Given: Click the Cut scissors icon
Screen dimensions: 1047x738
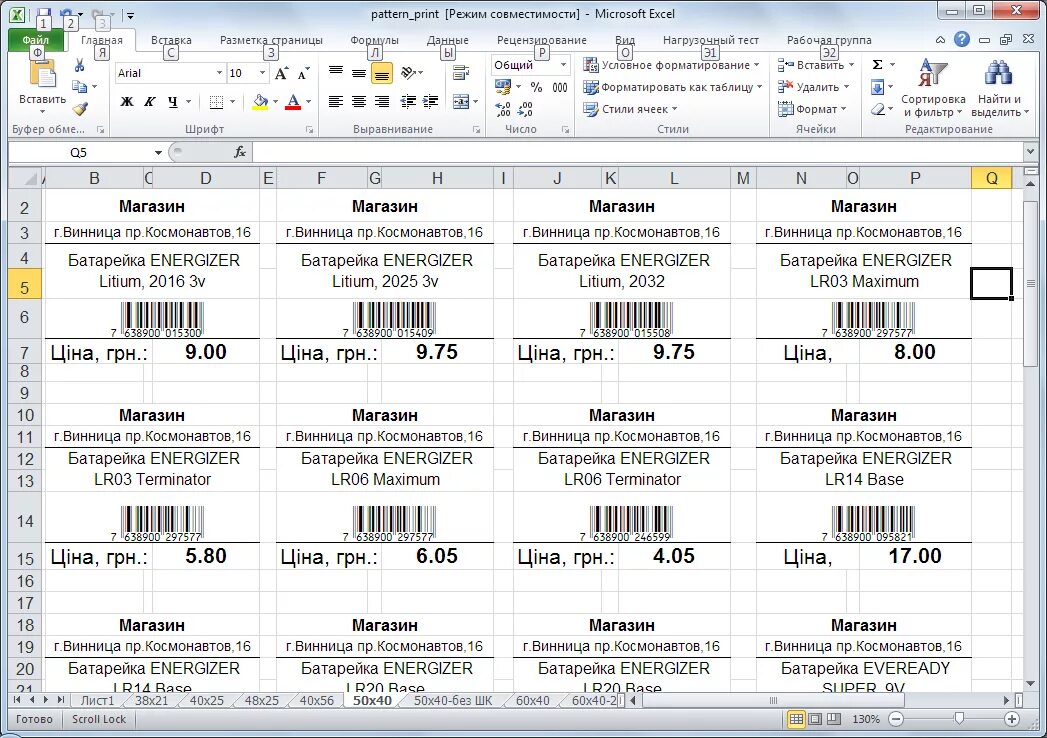Looking at the screenshot, I should tap(79, 65).
